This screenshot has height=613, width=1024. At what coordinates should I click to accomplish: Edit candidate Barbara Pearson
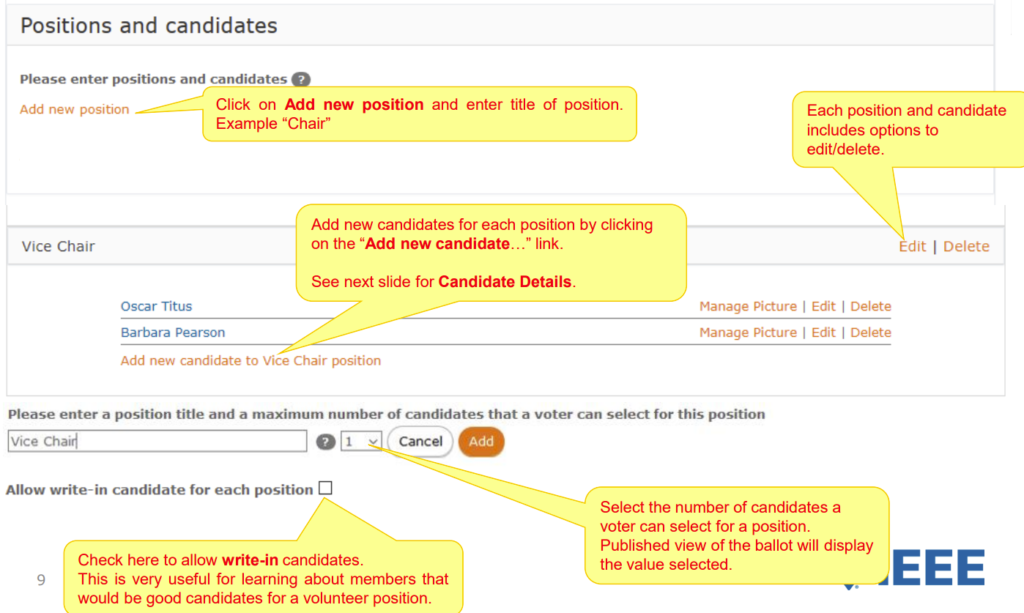[x=823, y=332]
